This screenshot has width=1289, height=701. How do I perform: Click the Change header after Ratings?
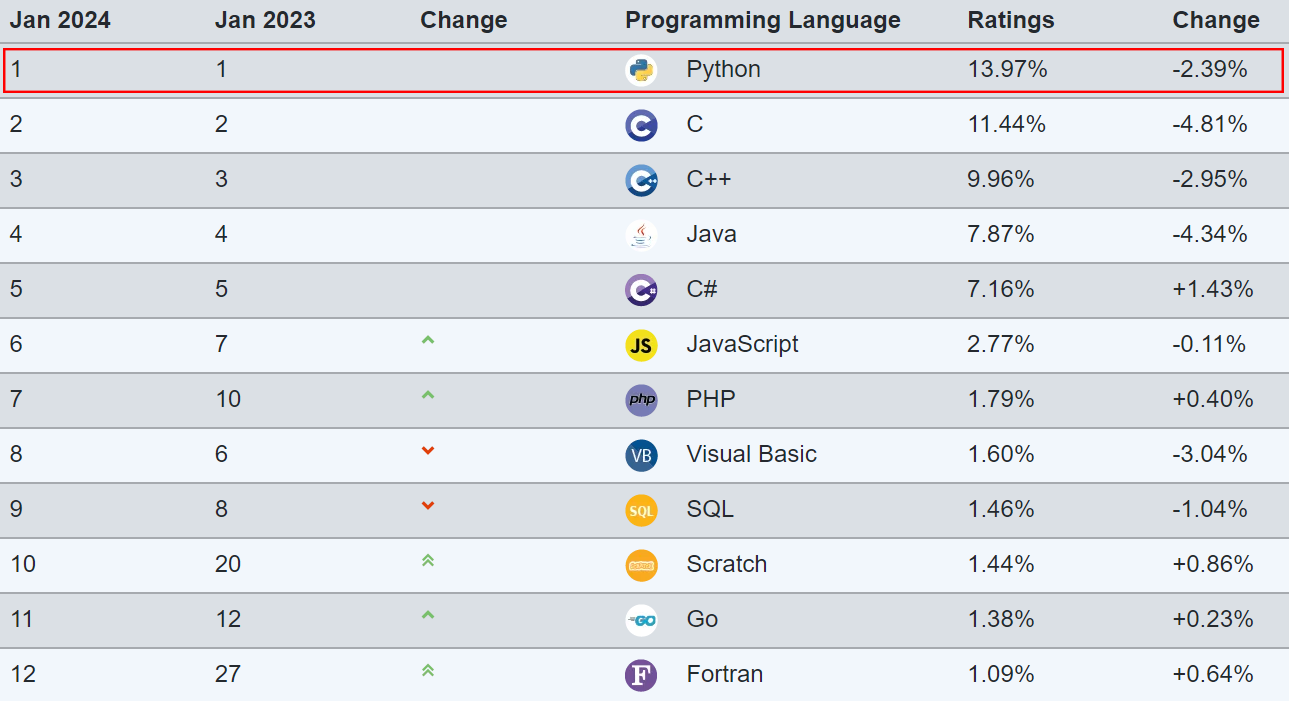click(x=1216, y=20)
